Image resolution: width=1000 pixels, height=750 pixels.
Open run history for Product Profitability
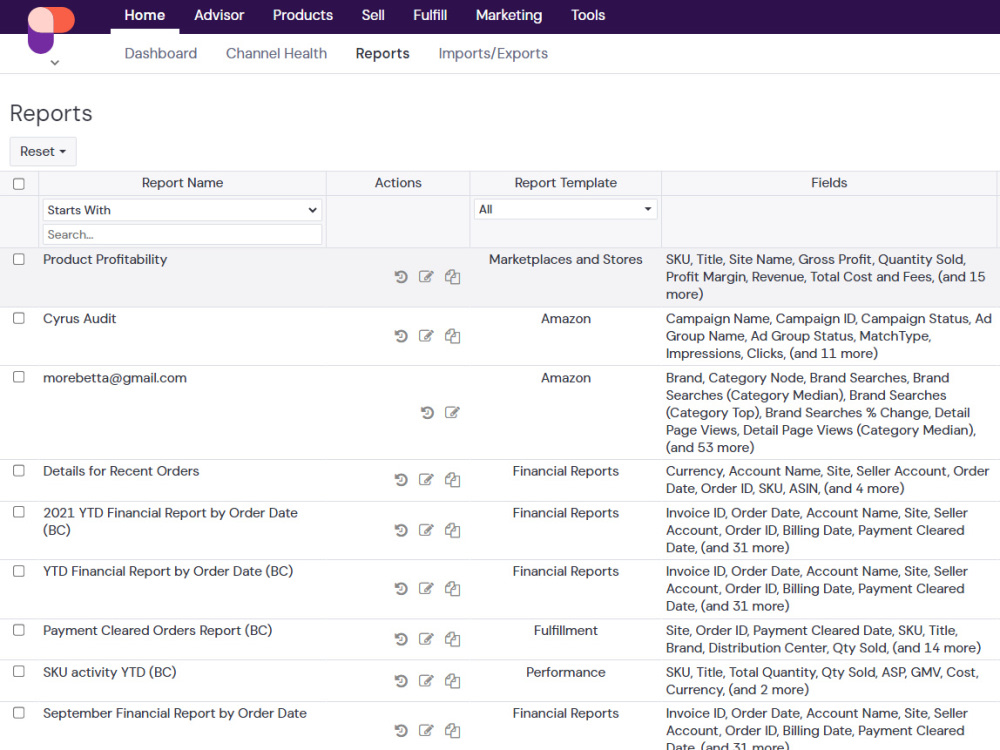coord(401,277)
